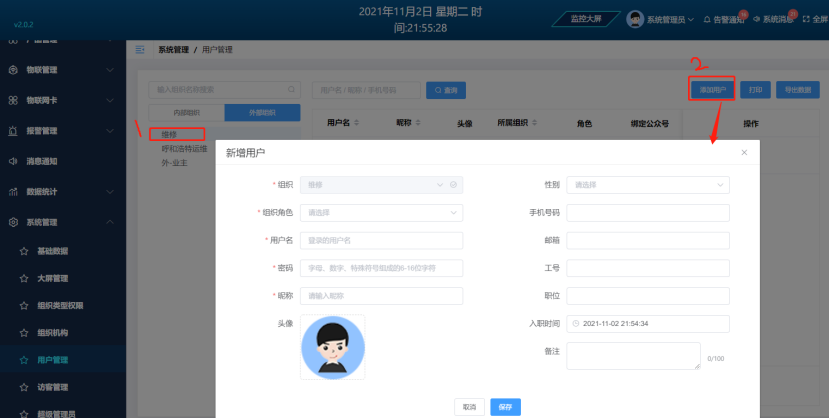Image resolution: width=830 pixels, height=419 pixels.
Task: Click the clock icon in 入职时间 field
Action: point(576,323)
